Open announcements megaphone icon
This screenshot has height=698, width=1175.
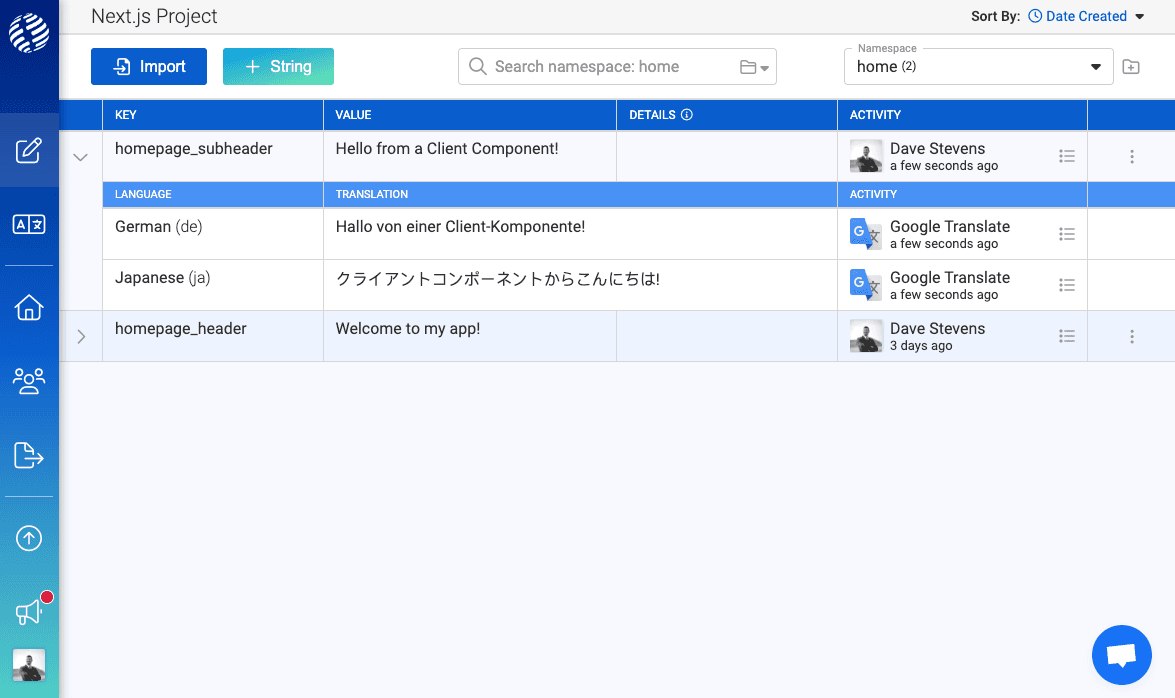29,611
